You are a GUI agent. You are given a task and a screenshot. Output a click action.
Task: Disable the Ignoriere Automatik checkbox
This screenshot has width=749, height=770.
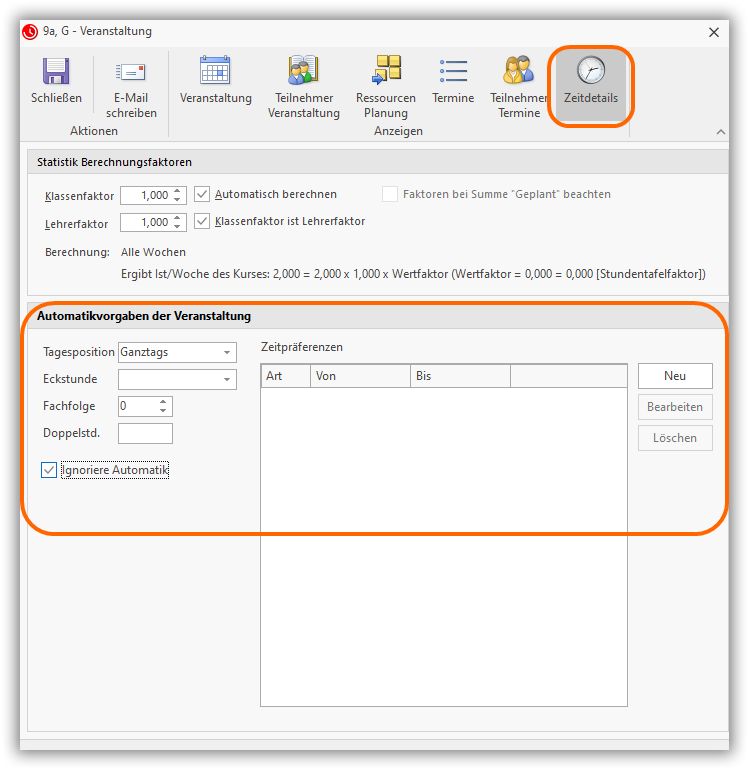[x=49, y=470]
